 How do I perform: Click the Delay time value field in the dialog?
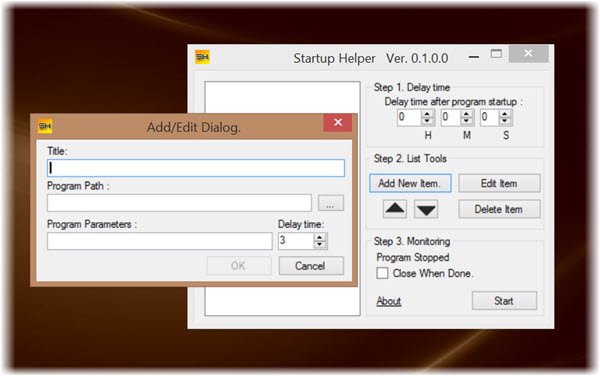[296, 241]
